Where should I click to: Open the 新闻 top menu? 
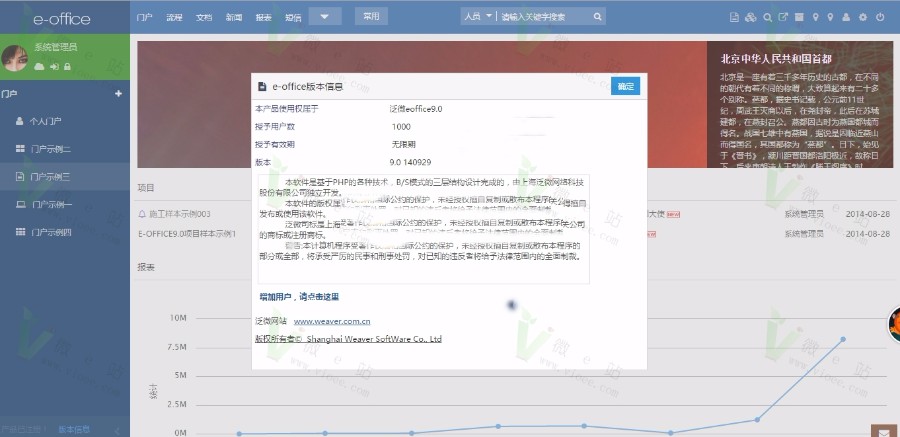coord(234,17)
